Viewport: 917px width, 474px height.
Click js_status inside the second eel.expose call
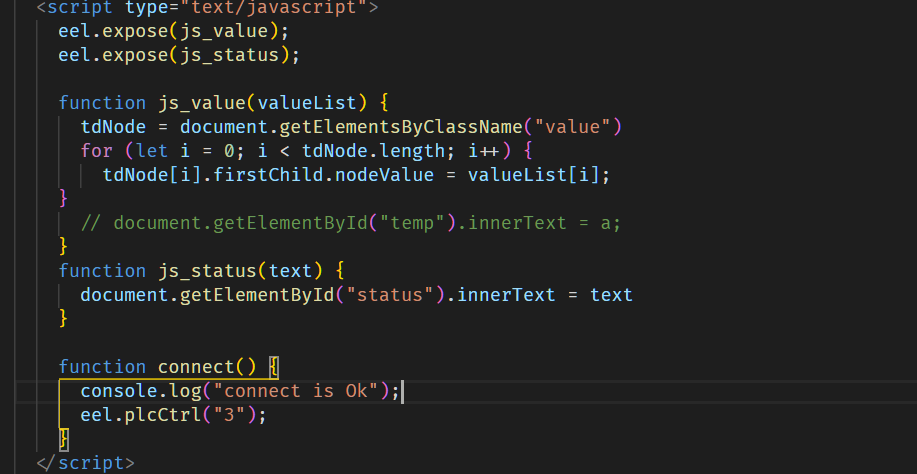pos(230,55)
